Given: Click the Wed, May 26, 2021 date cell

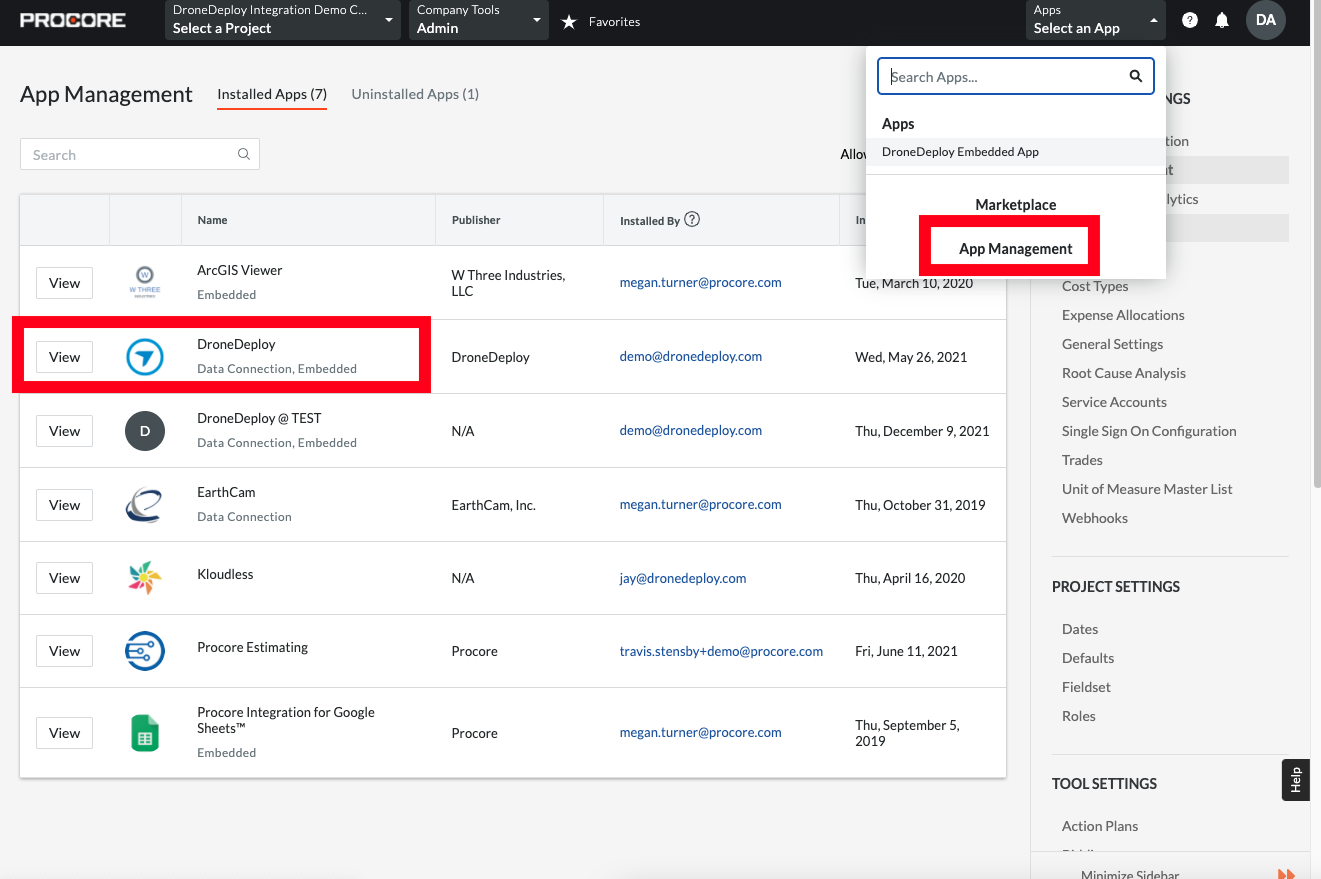Looking at the screenshot, I should click(x=911, y=357).
